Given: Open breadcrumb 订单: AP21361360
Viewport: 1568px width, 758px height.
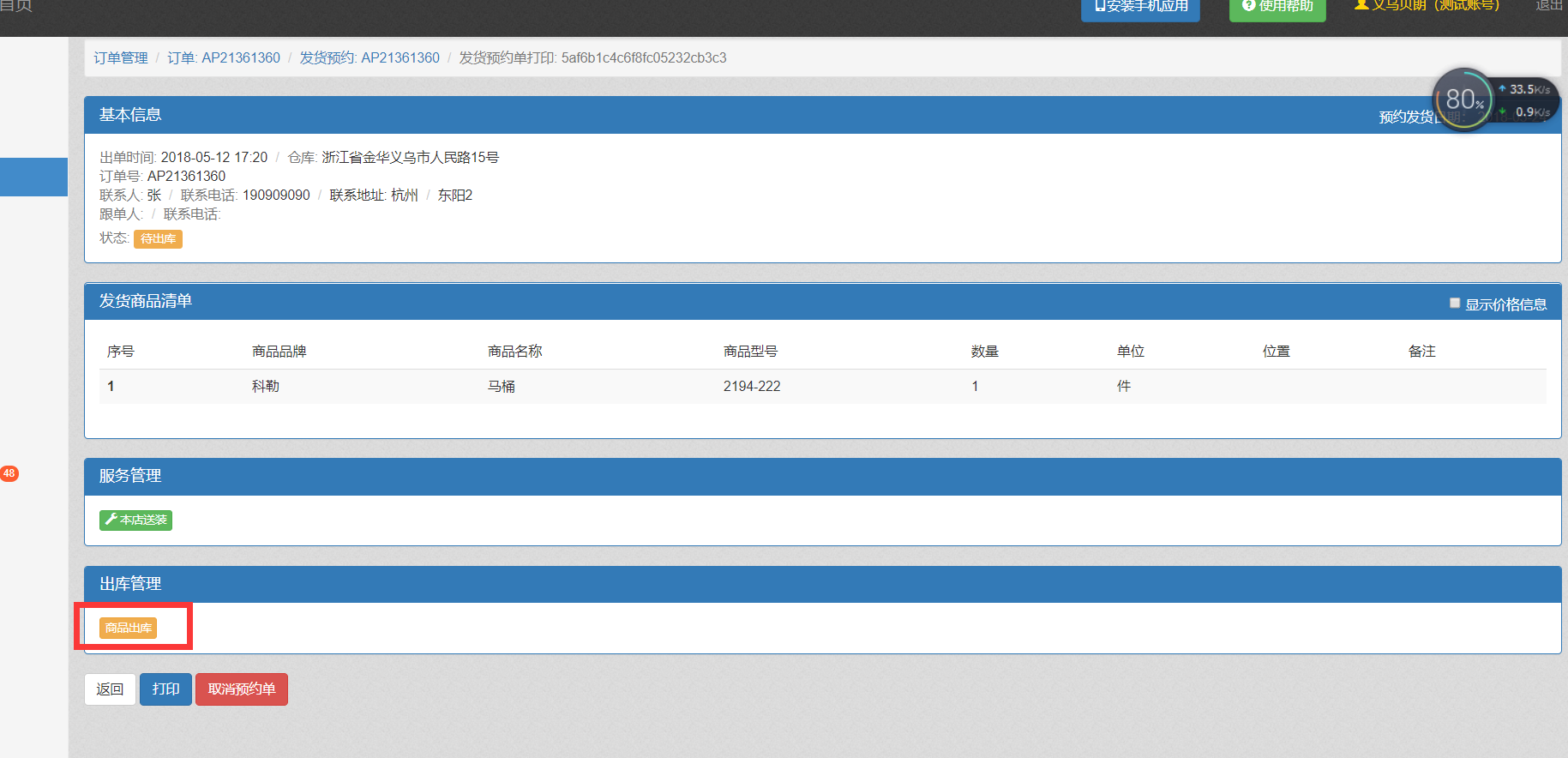Looking at the screenshot, I should (224, 58).
